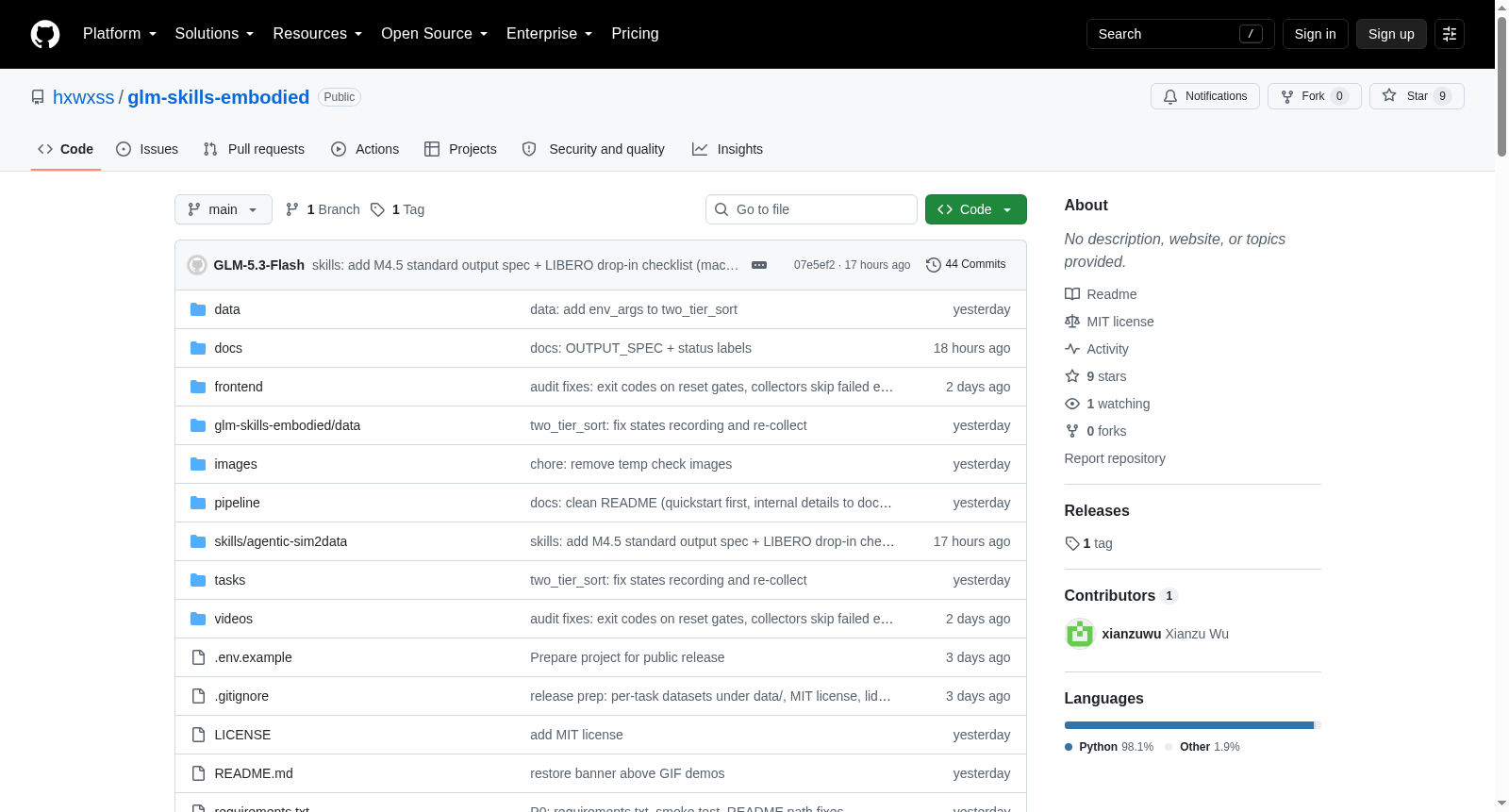Click the page vertical scrollbar
This screenshot has height=812, width=1509.
1501,85
